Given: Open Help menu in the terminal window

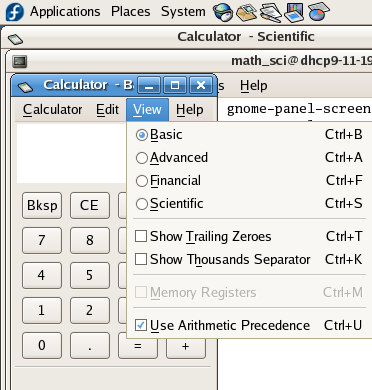Looking at the screenshot, I should point(254,86).
